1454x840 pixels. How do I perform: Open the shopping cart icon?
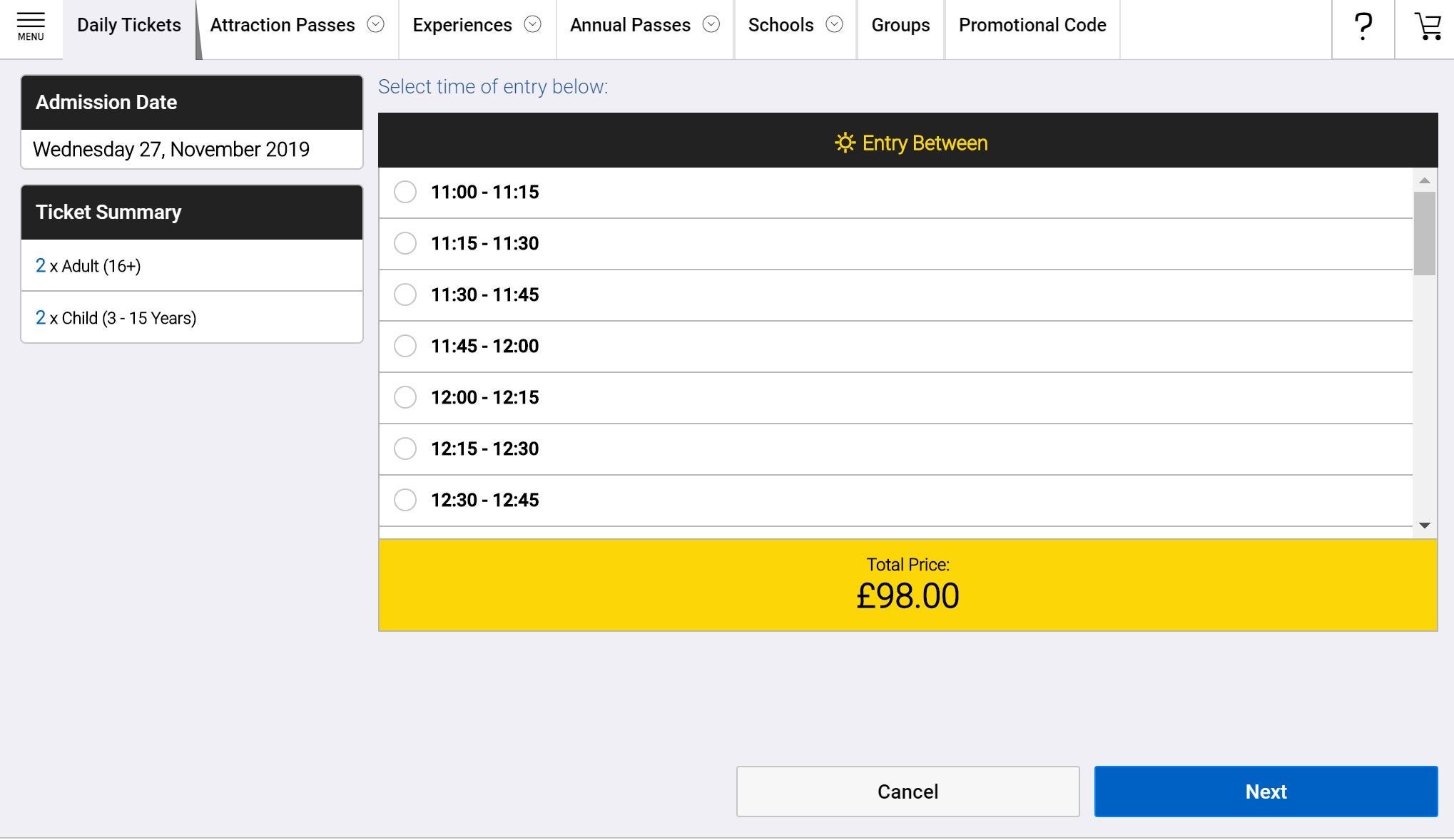pyautogui.click(x=1427, y=27)
